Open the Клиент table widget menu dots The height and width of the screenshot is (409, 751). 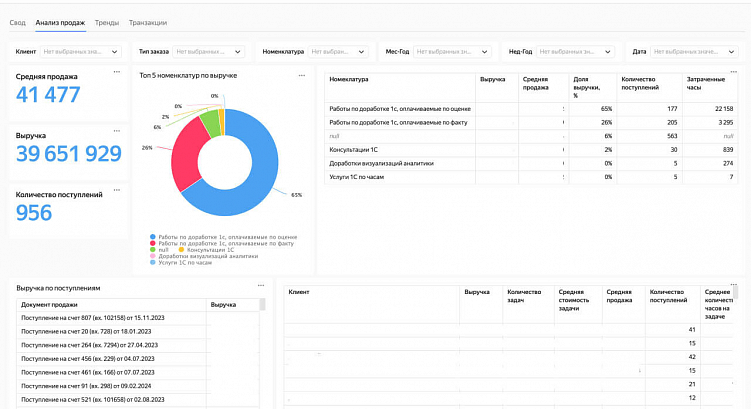coord(734,284)
